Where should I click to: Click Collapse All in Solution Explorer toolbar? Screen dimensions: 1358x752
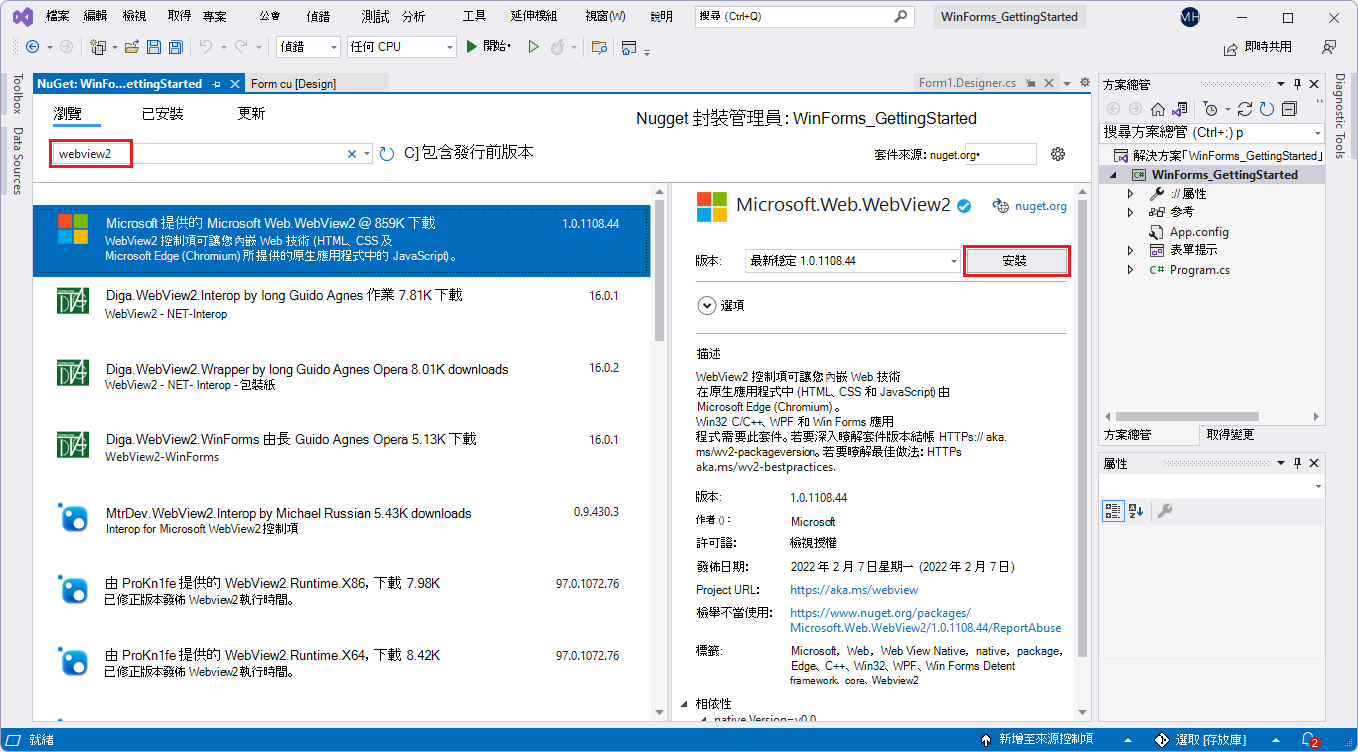pyautogui.click(x=1289, y=108)
